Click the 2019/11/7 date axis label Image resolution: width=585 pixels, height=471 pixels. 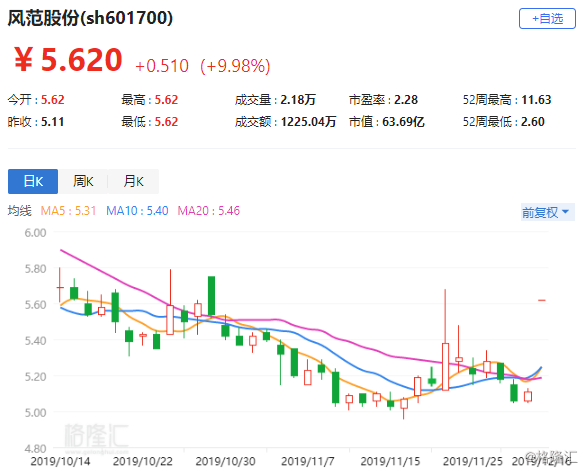308,461
